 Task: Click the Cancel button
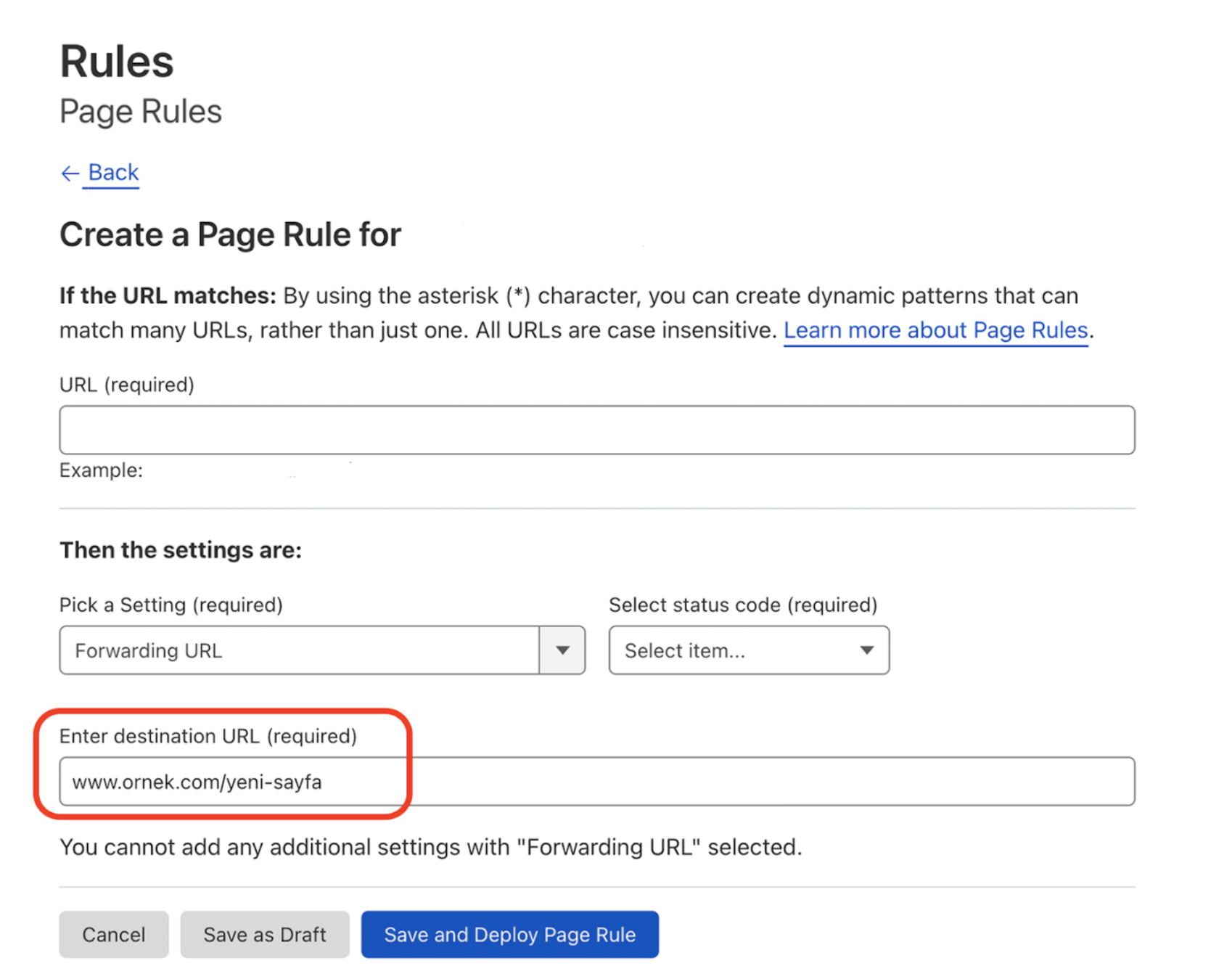114,935
